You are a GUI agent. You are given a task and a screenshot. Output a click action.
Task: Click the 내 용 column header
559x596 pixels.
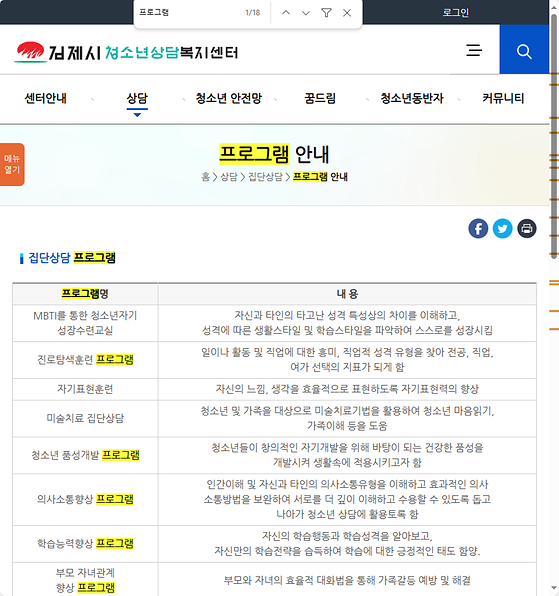tap(347, 294)
